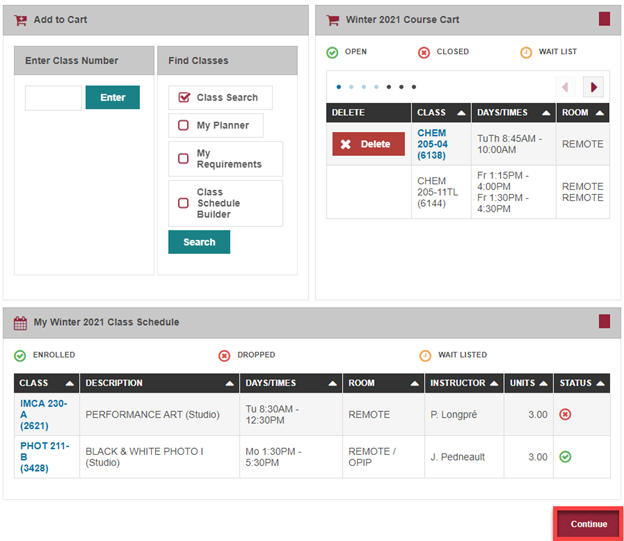Click the Search button under Find Classes
This screenshot has height=541, width=624.
coord(199,242)
